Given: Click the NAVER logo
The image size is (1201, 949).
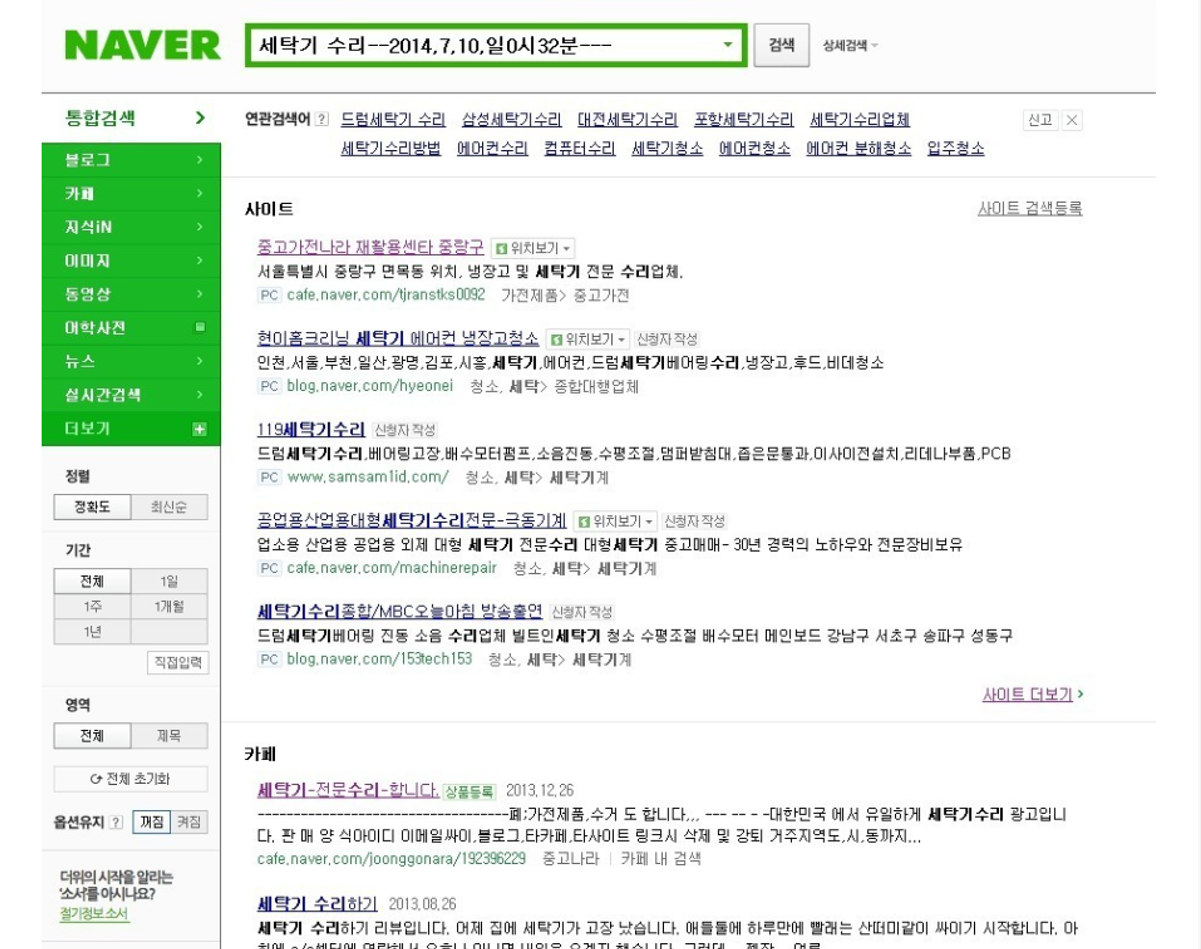Looking at the screenshot, I should tap(142, 45).
